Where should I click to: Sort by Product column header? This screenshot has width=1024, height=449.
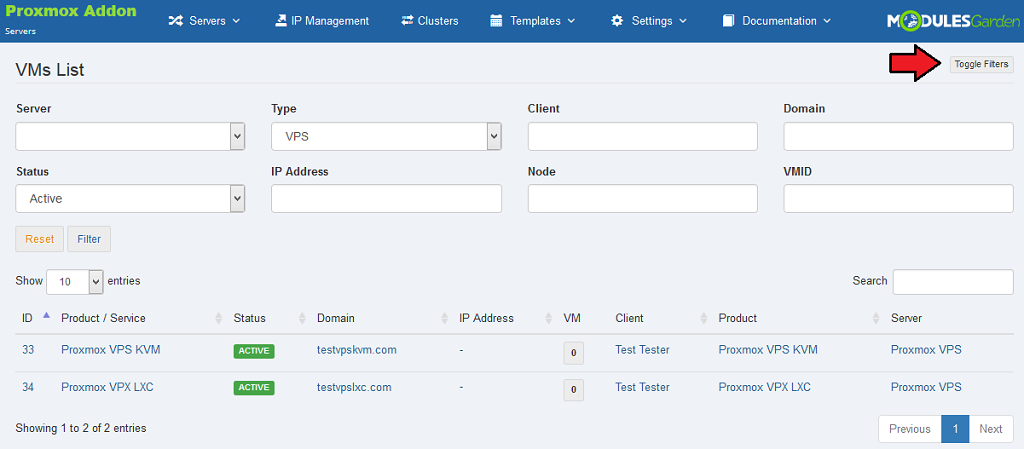[799, 318]
